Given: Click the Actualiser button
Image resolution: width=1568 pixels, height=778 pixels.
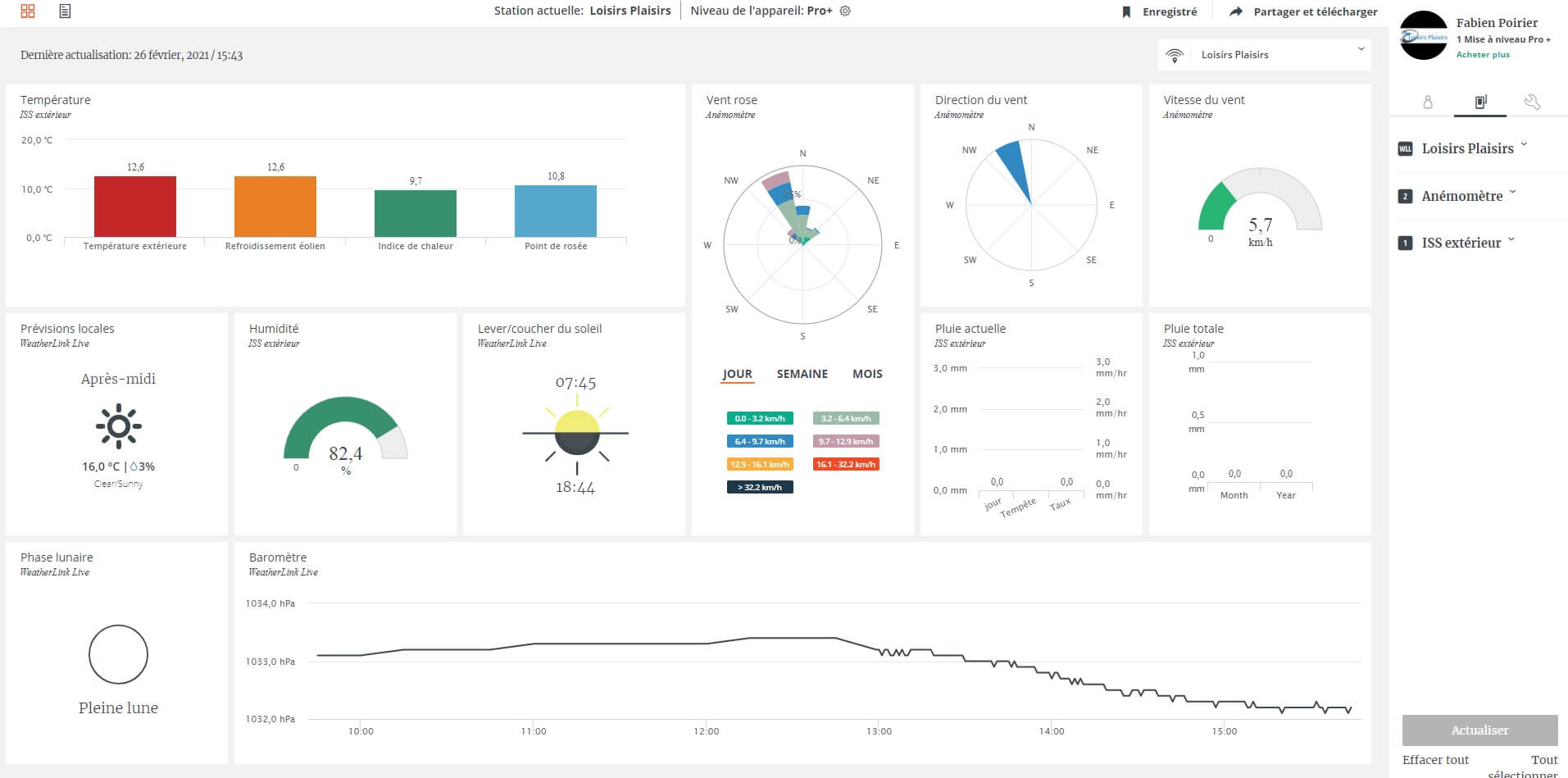Looking at the screenshot, I should click(x=1479, y=730).
